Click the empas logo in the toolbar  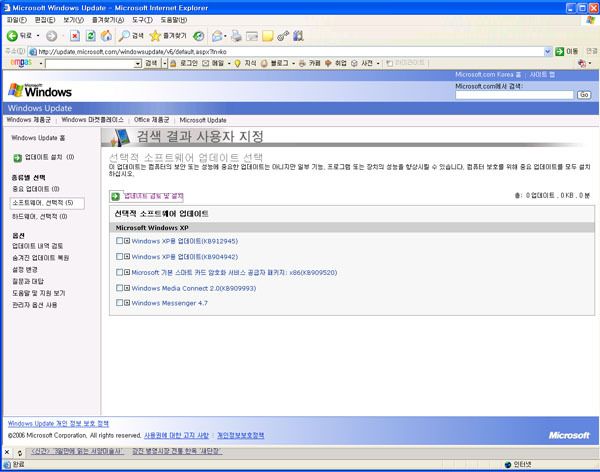pyautogui.click(x=21, y=62)
